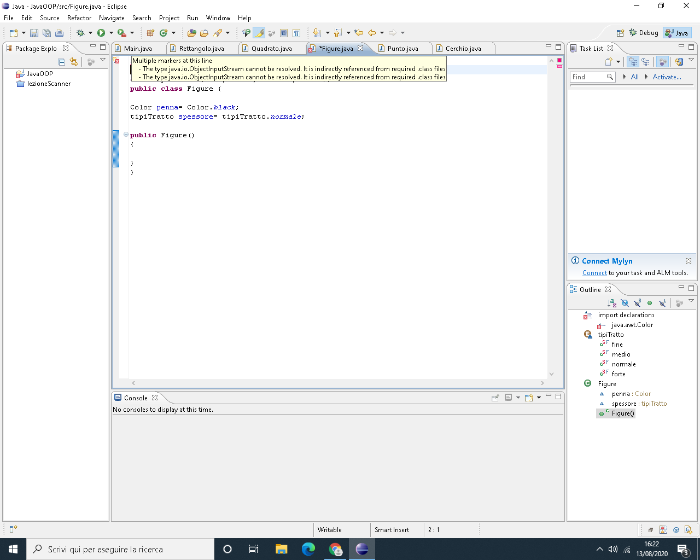
Task: Click the External Tools run icon
Action: point(121,33)
